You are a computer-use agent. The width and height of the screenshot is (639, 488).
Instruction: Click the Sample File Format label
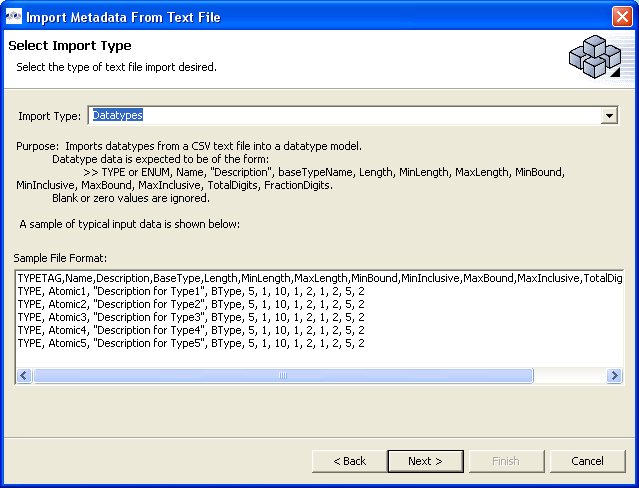[x=60, y=258]
